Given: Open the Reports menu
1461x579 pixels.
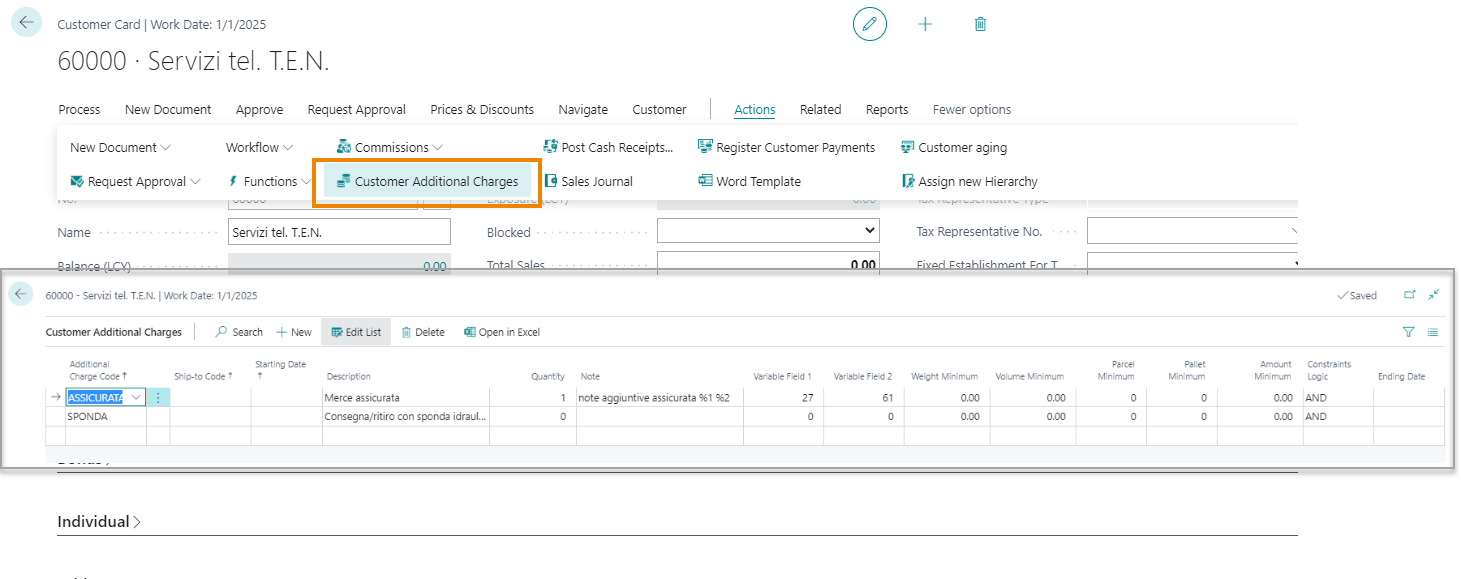Looking at the screenshot, I should point(887,110).
